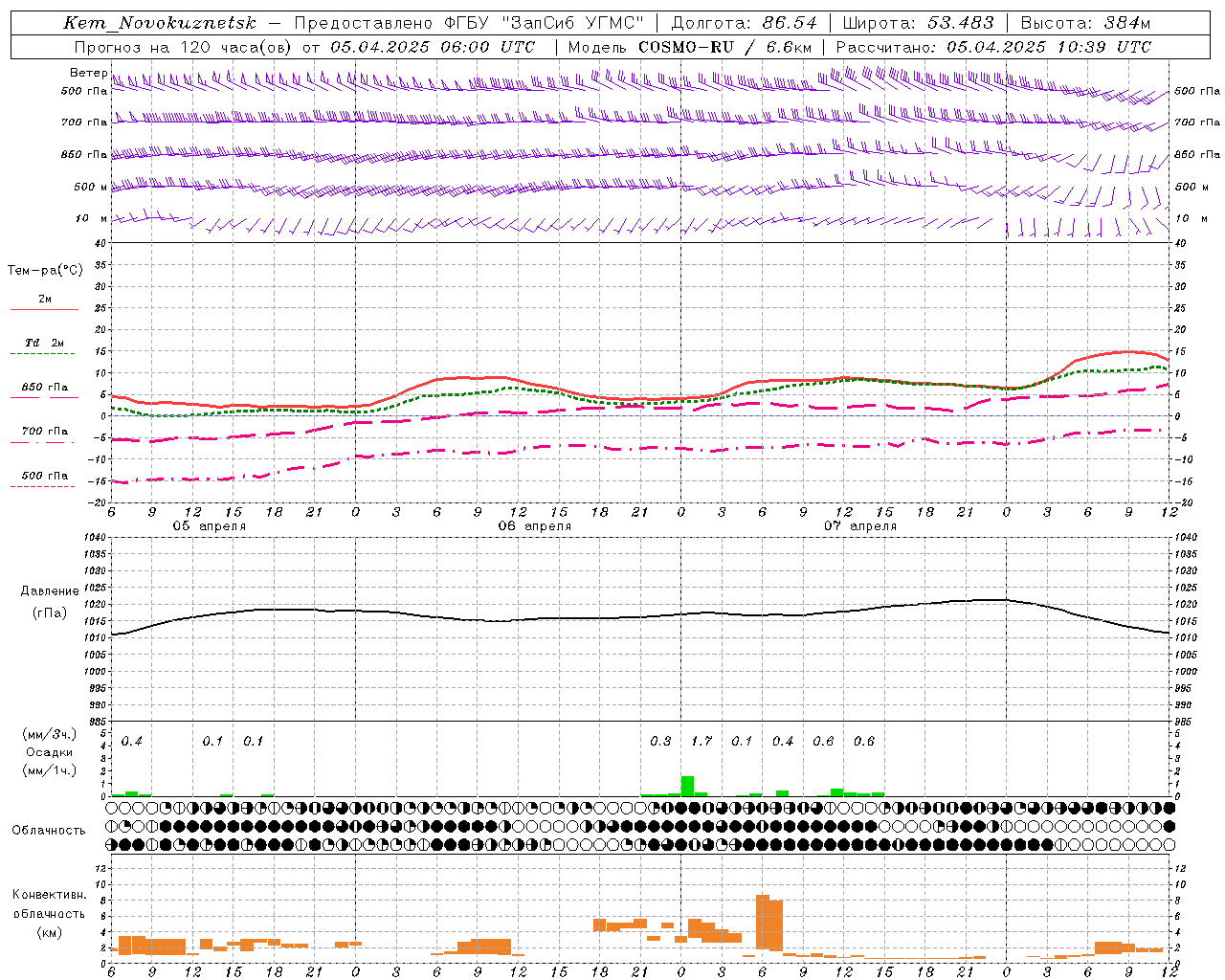Click the '06 апреля' date label
The height and width of the screenshot is (980, 1225).
[x=534, y=526]
